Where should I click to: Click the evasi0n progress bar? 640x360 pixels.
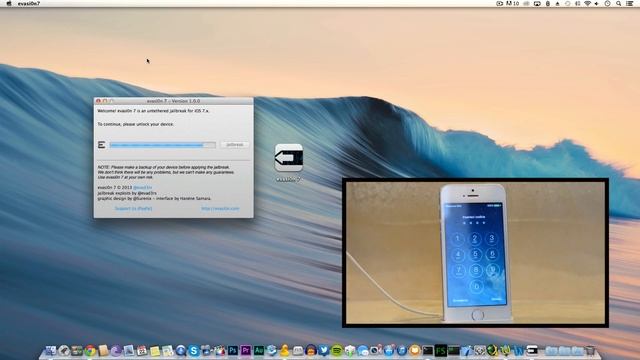pos(162,144)
